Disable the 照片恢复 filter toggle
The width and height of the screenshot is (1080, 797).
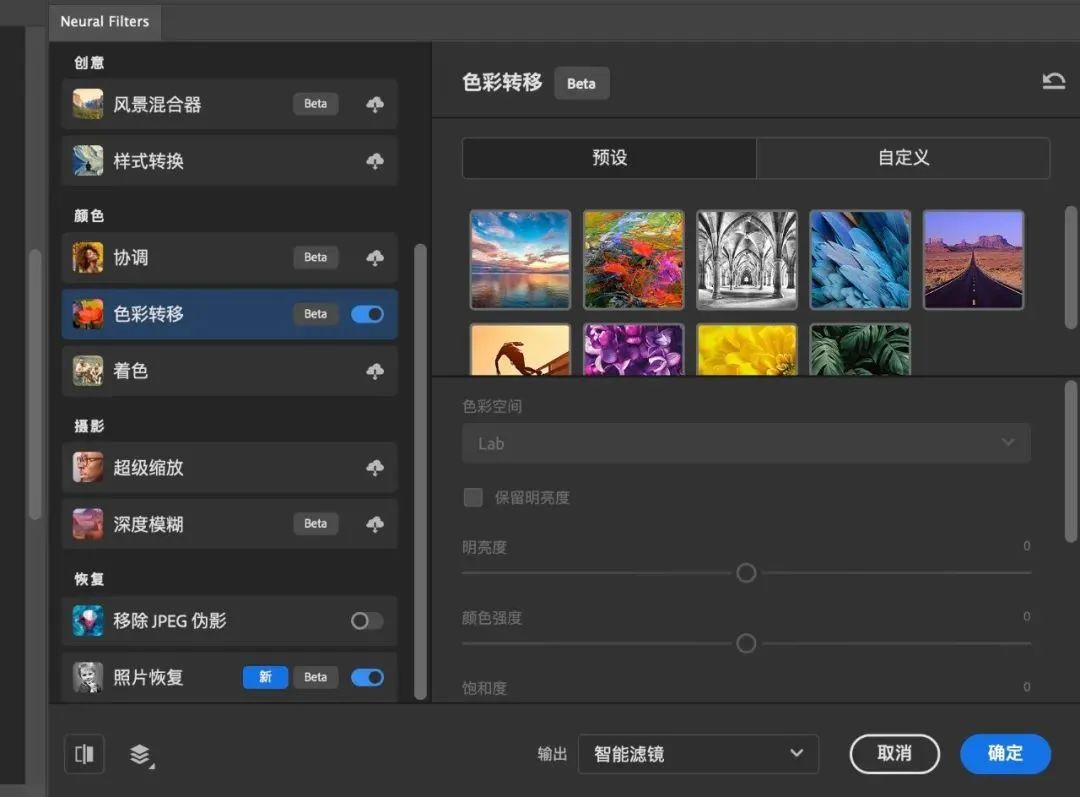[x=367, y=677]
